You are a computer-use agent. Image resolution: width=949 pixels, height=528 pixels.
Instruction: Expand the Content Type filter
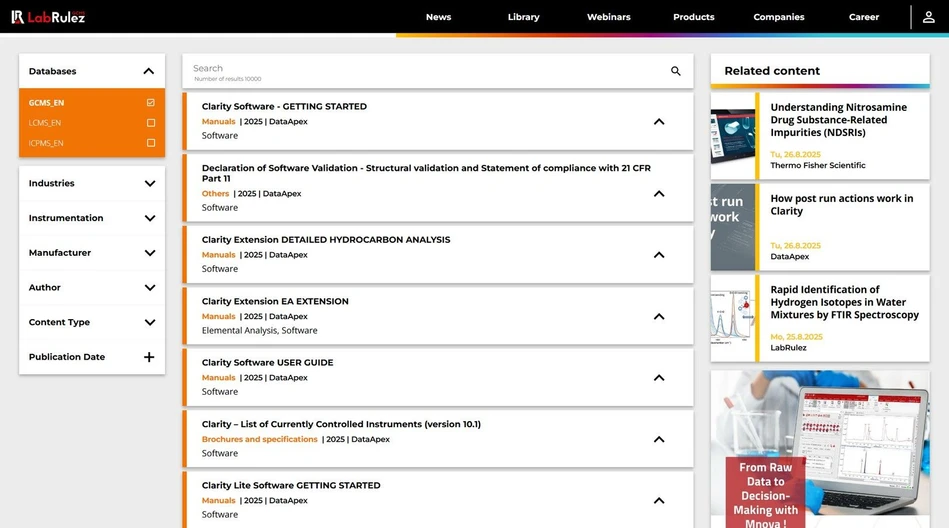pos(149,322)
